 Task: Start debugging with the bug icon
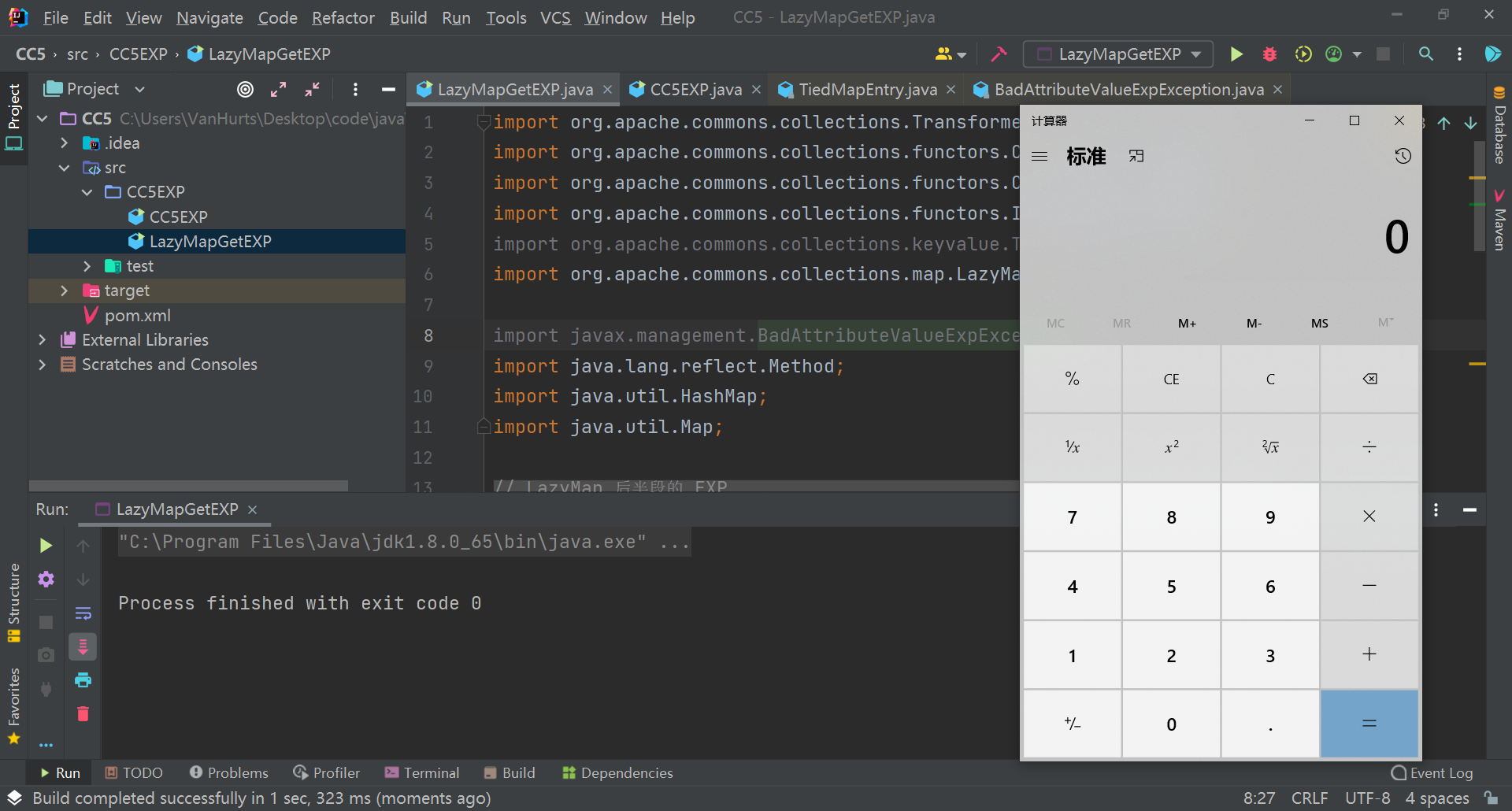[x=1269, y=54]
